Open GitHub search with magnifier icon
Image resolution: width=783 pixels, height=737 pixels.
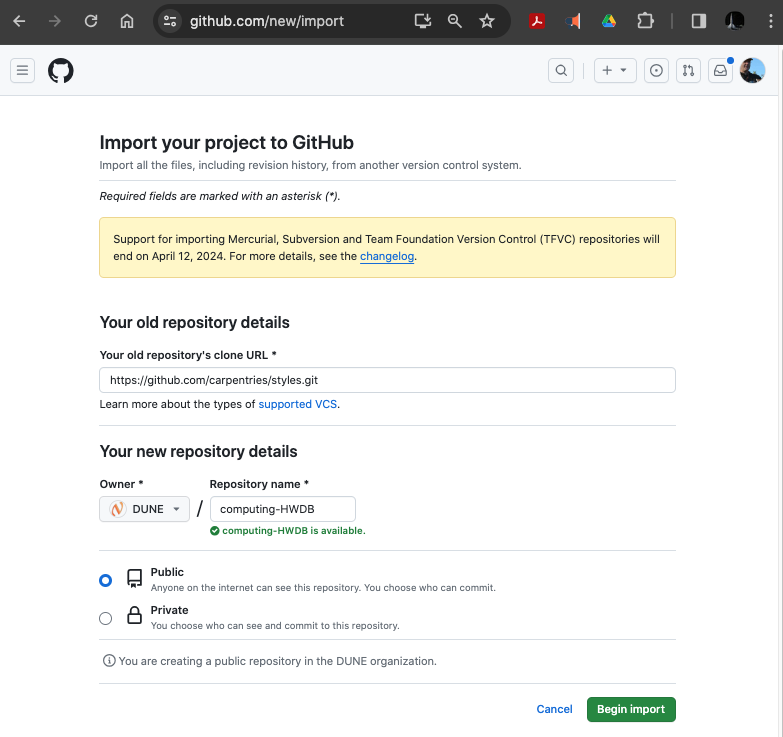coord(562,70)
